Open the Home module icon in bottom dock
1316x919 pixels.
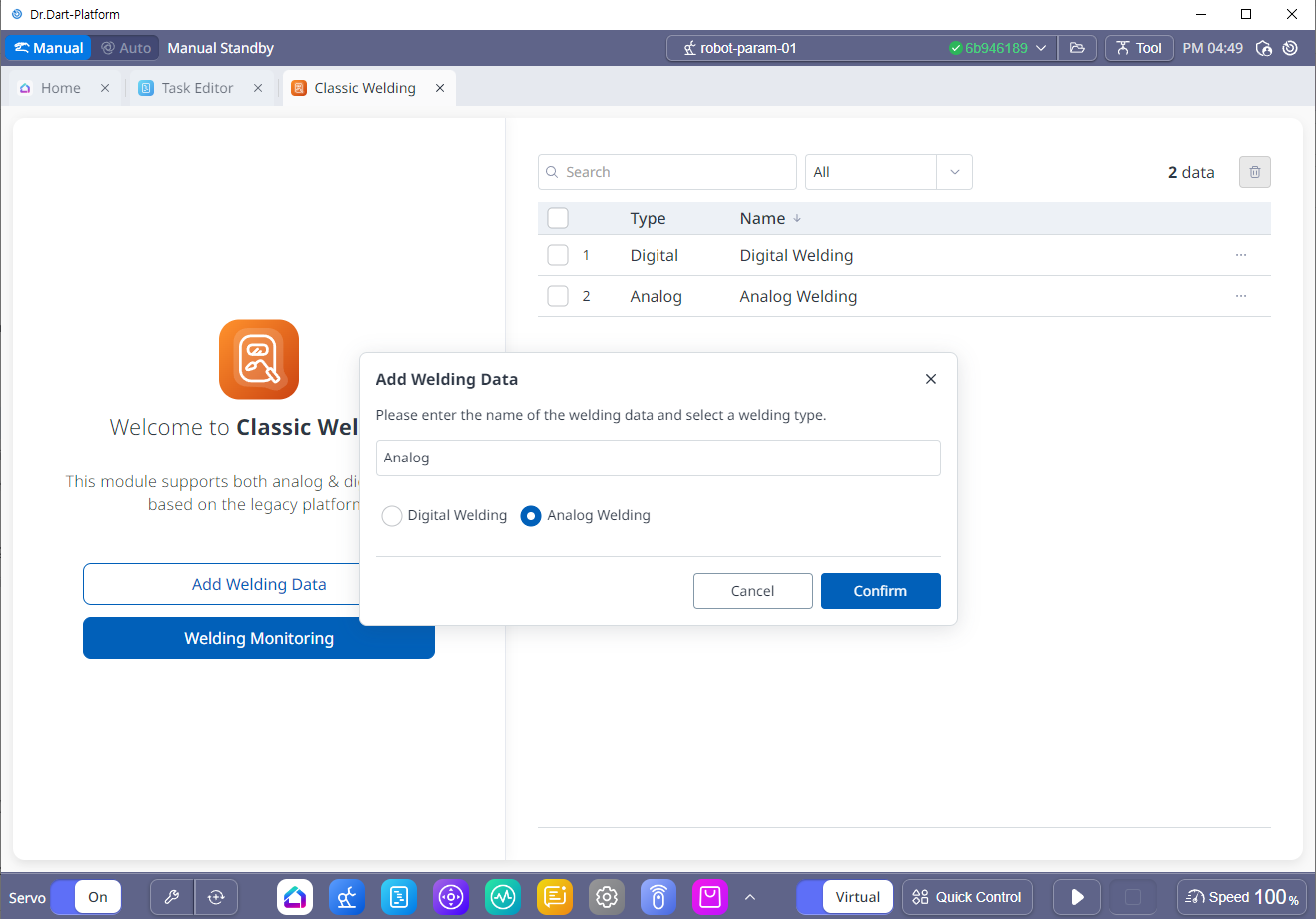tap(295, 897)
